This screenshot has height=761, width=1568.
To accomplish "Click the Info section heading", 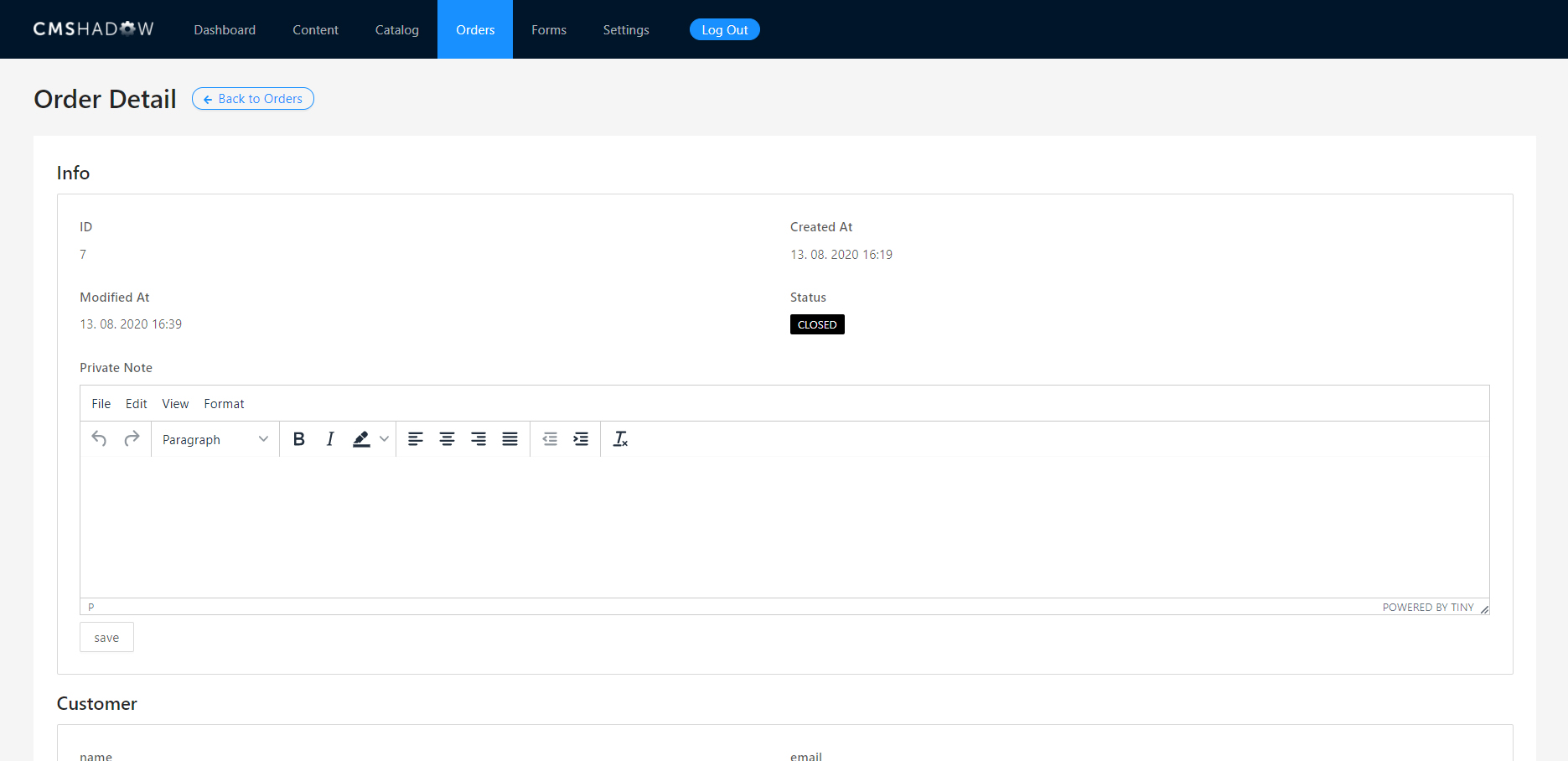I will pos(73,173).
